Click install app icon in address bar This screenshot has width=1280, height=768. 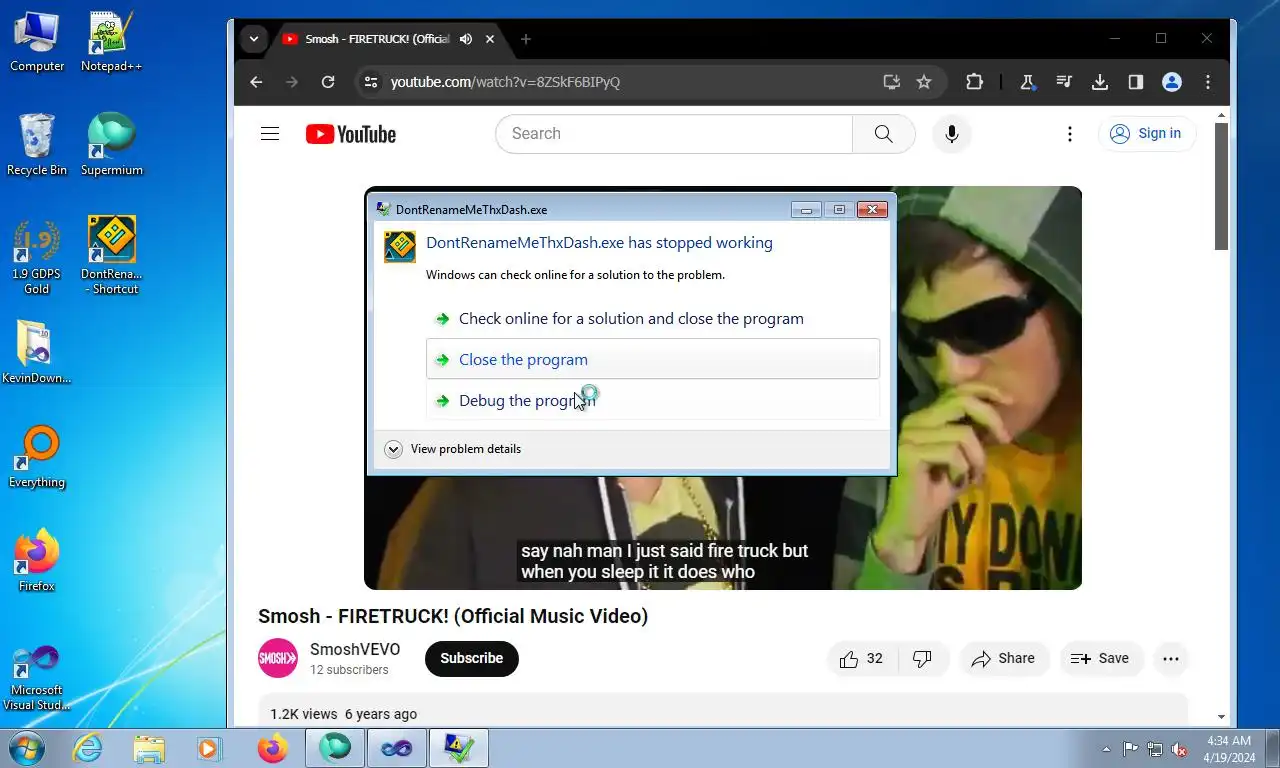pyautogui.click(x=891, y=82)
